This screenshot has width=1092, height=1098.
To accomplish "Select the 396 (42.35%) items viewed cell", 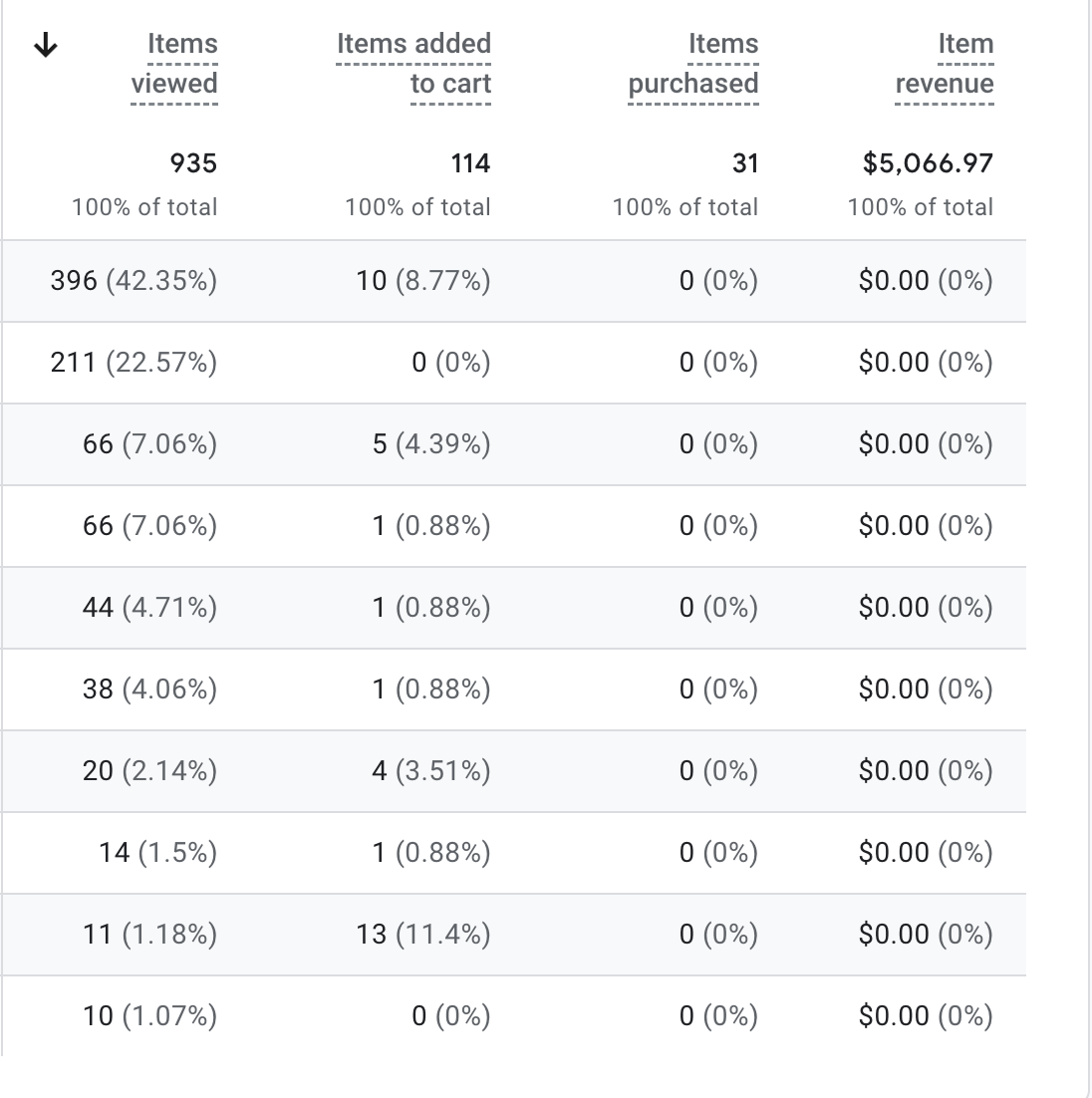I will pyautogui.click(x=134, y=281).
